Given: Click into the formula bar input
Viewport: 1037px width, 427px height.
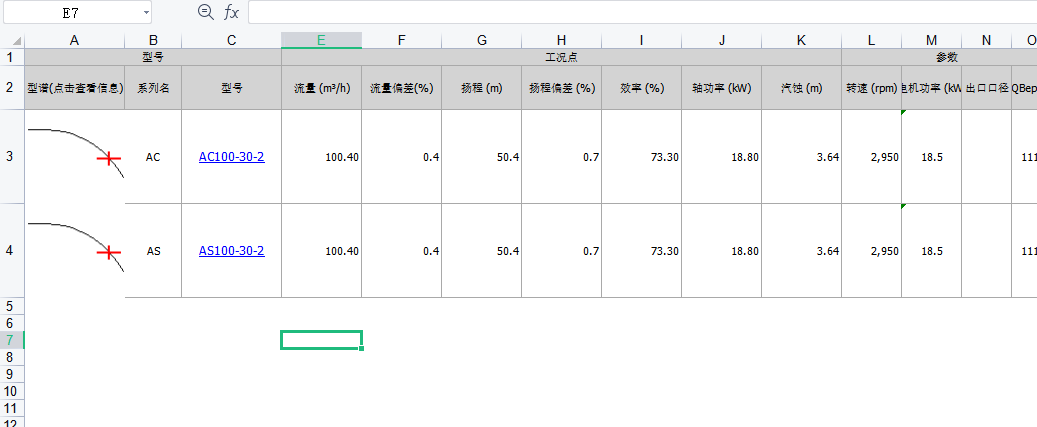Looking at the screenshot, I should coord(642,12).
